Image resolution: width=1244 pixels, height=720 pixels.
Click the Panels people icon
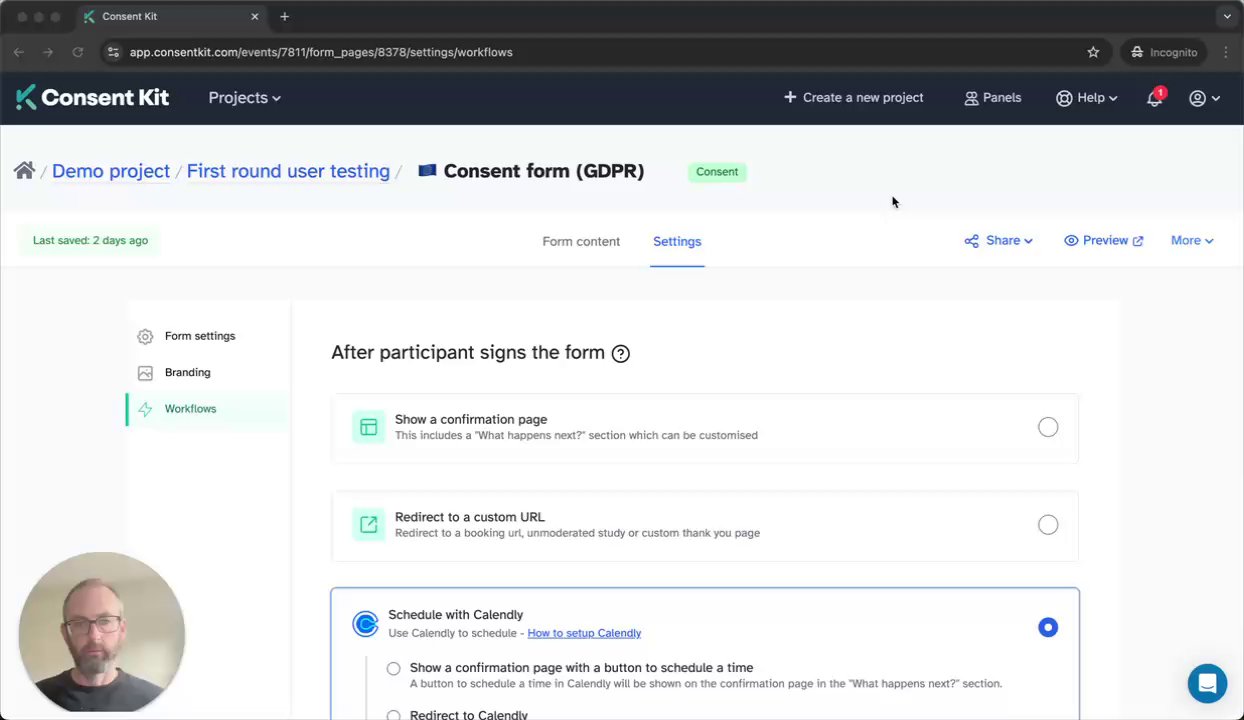pos(971,98)
